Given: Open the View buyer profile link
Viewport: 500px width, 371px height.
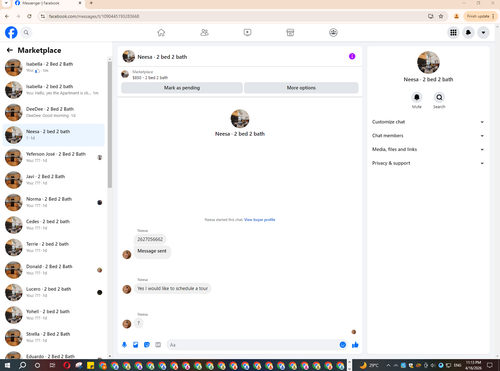Looking at the screenshot, I should point(260,220).
